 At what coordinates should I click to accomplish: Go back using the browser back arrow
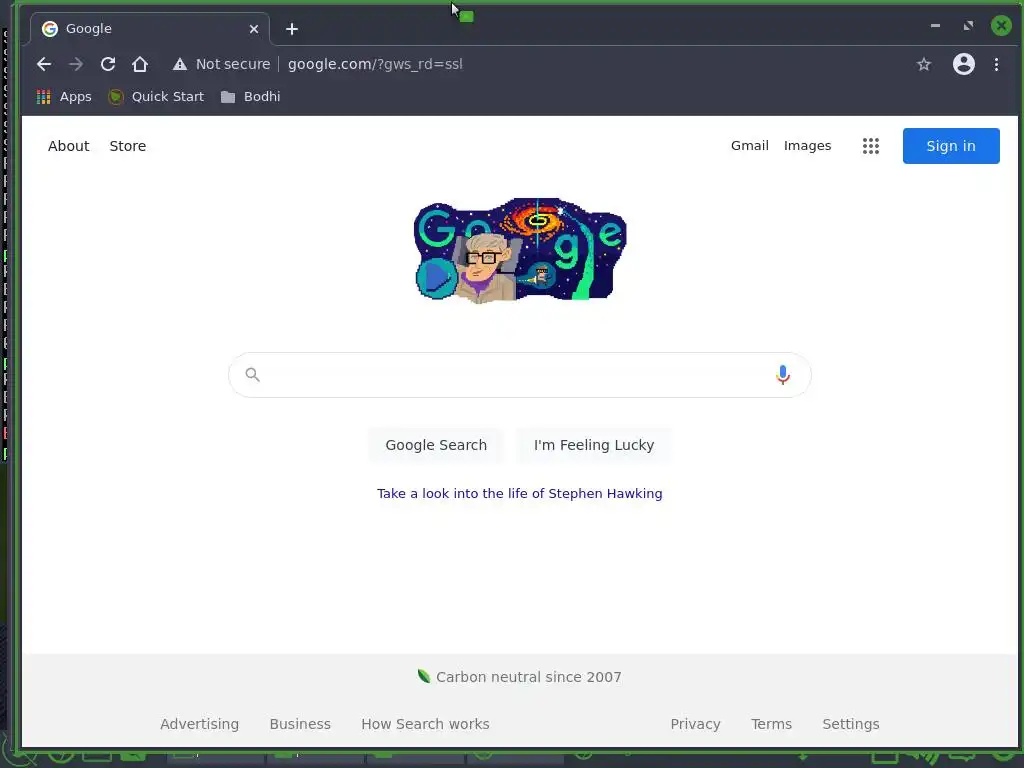[44, 64]
